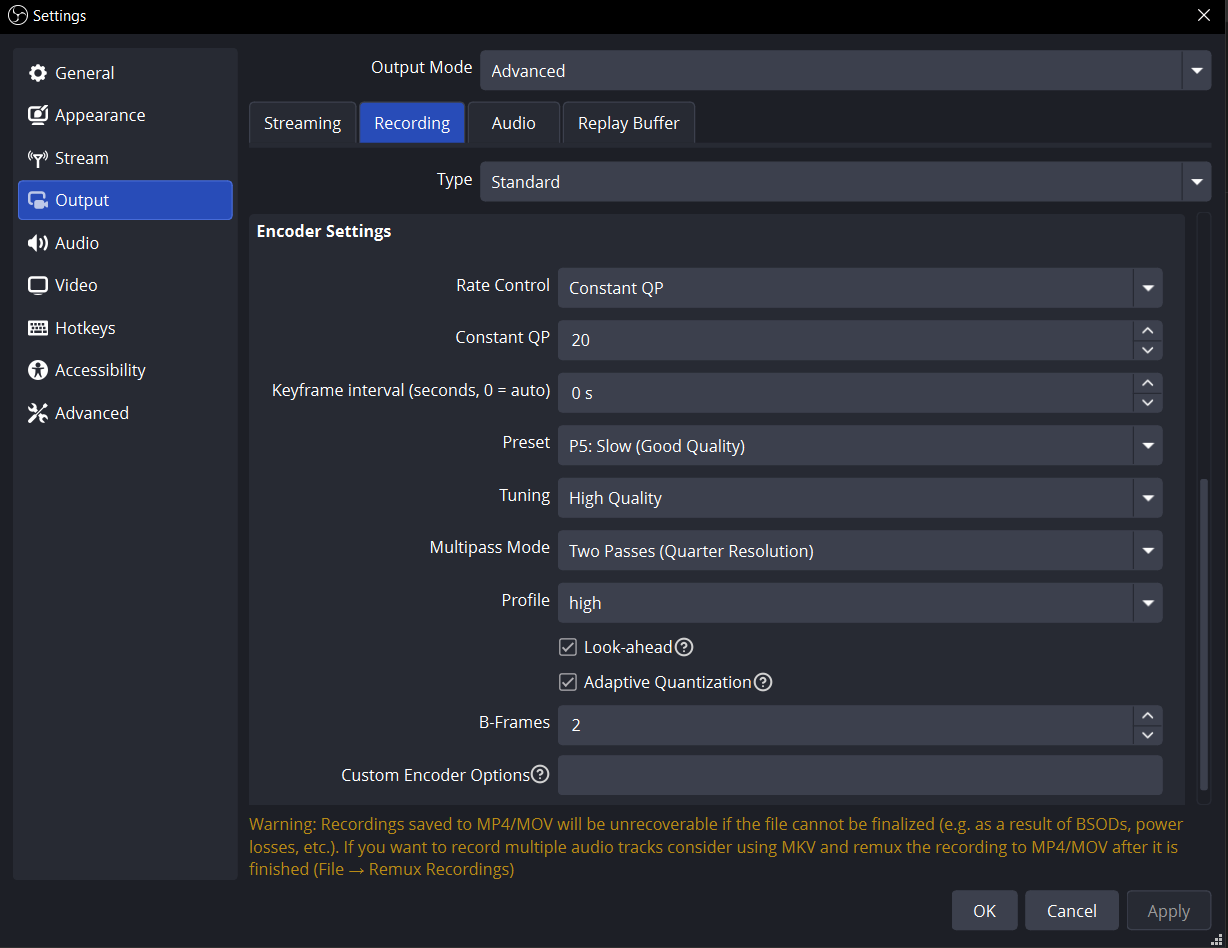Image resolution: width=1228 pixels, height=948 pixels.
Task: Increase the Constant QP value
Action: [x=1148, y=330]
